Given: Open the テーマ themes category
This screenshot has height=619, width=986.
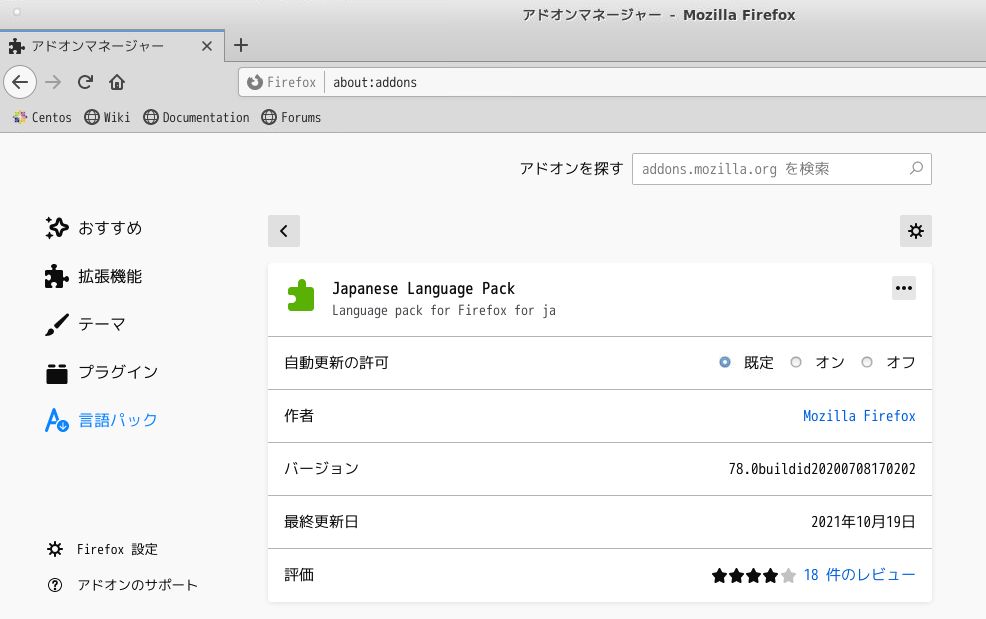Looking at the screenshot, I should (86, 325).
